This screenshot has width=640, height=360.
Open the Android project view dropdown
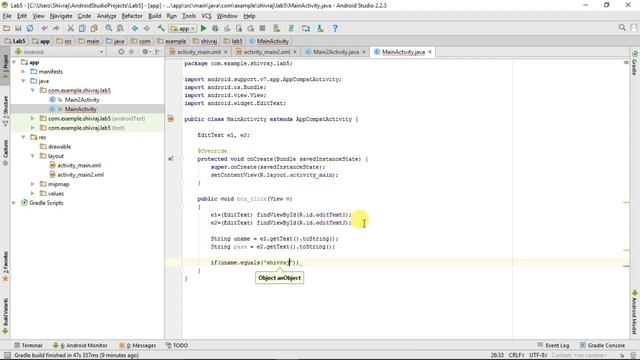59,52
